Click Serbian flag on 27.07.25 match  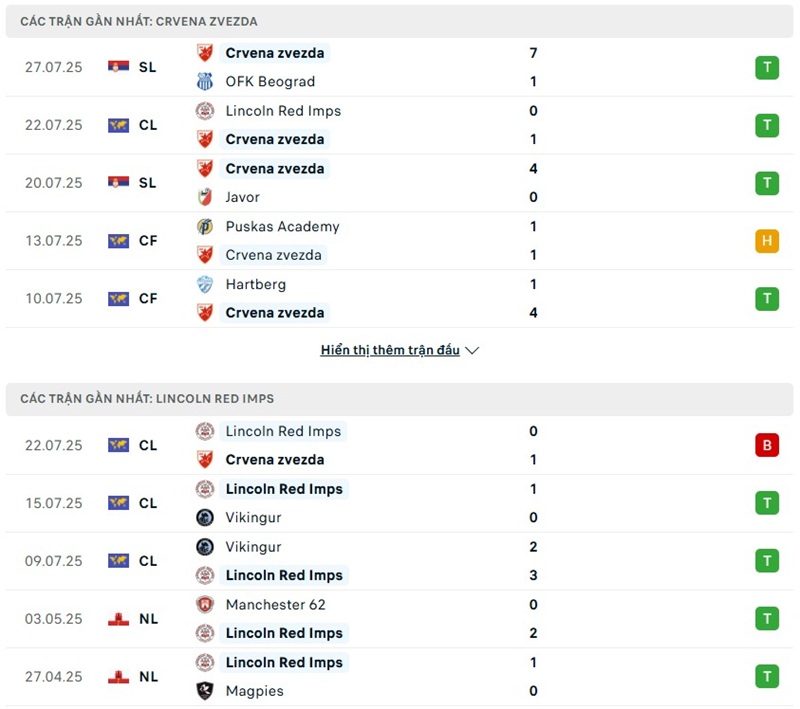pos(119,67)
